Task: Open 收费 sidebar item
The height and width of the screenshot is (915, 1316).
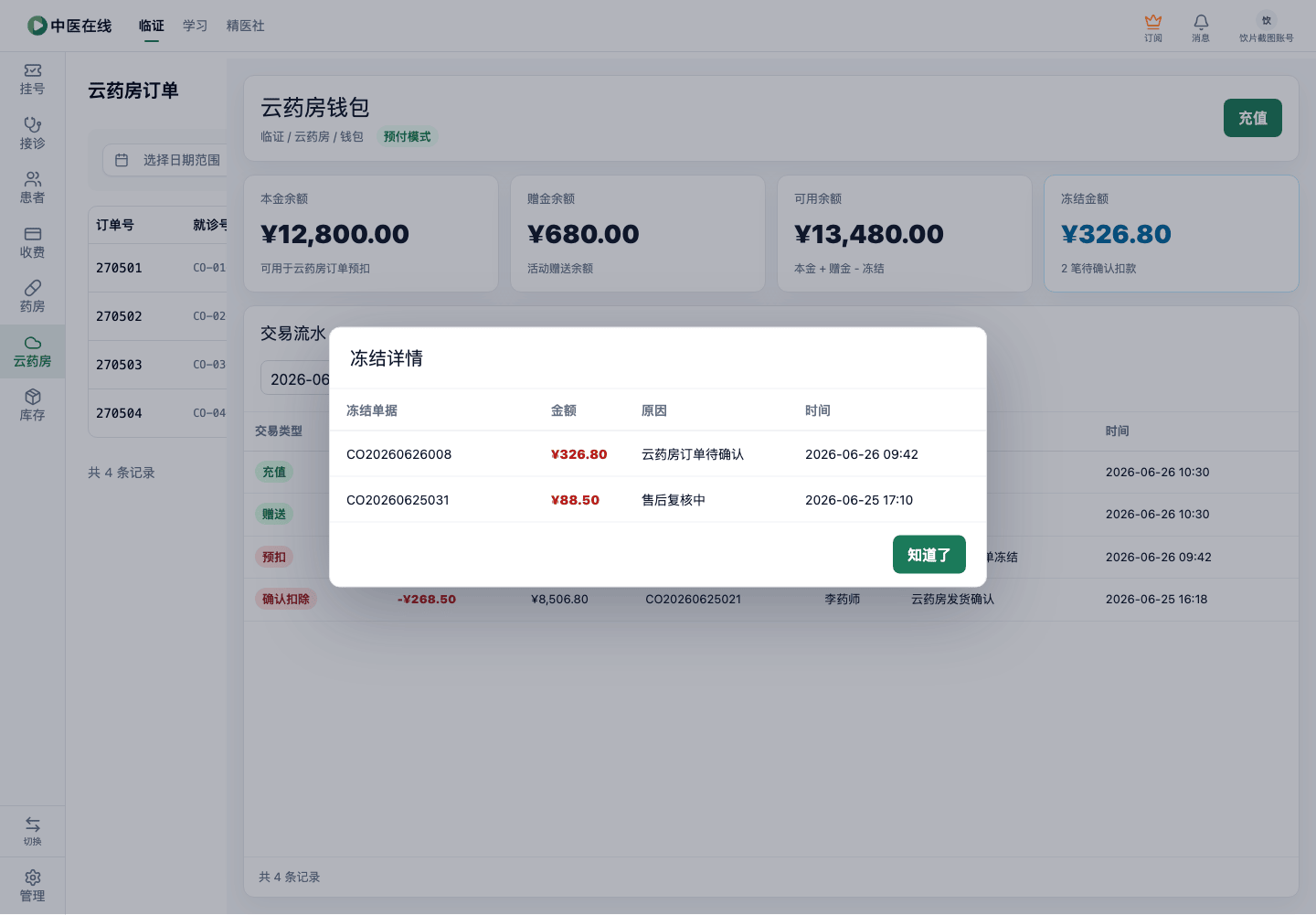Action: [x=32, y=243]
